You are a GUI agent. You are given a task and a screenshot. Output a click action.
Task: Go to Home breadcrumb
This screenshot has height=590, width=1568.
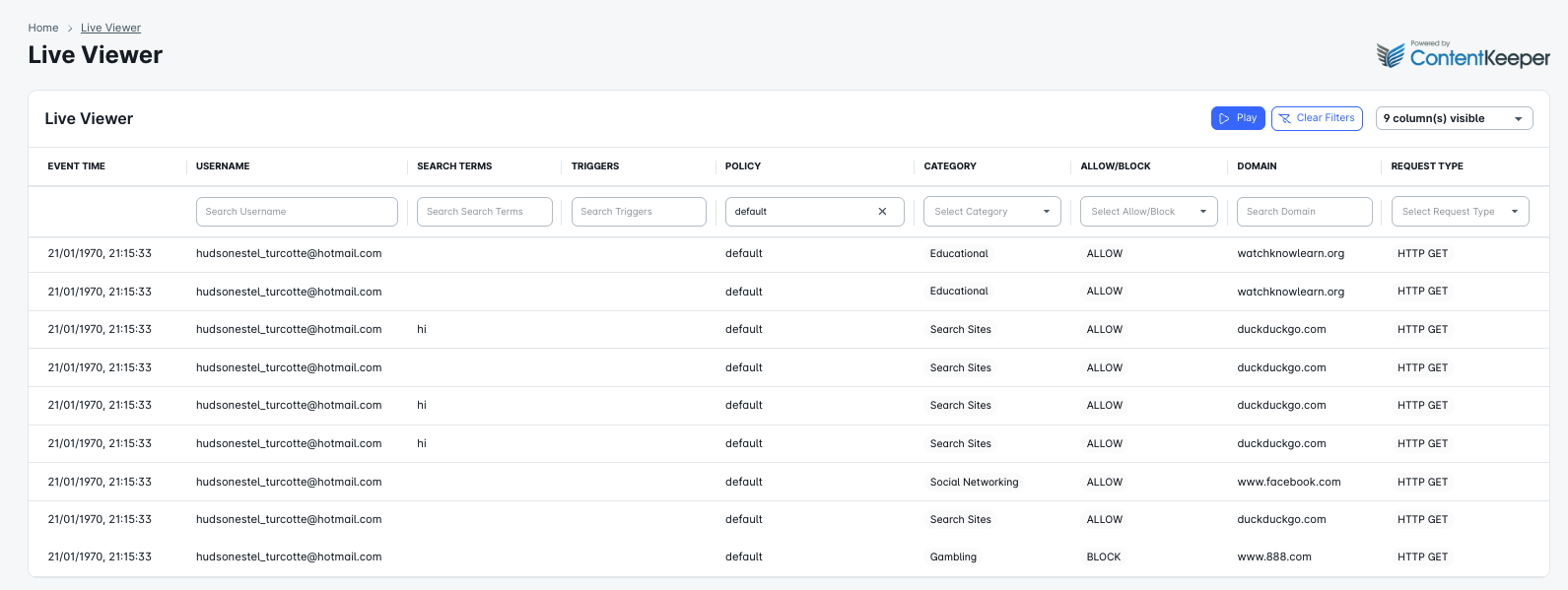coord(43,28)
